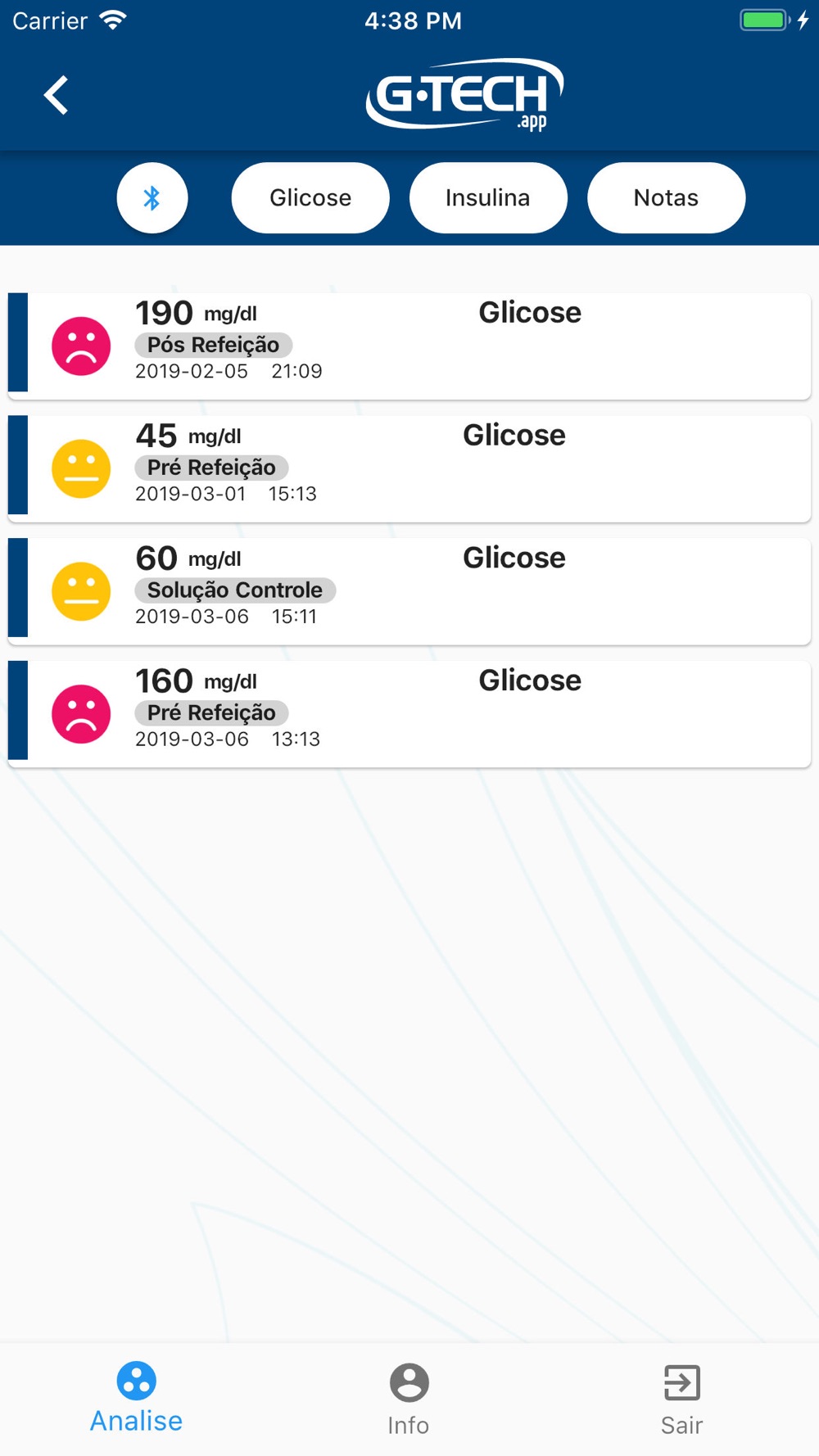This screenshot has height=1456, width=819.
Task: Open the 160 mg/dl reading at 13:13
Action: tap(409, 714)
